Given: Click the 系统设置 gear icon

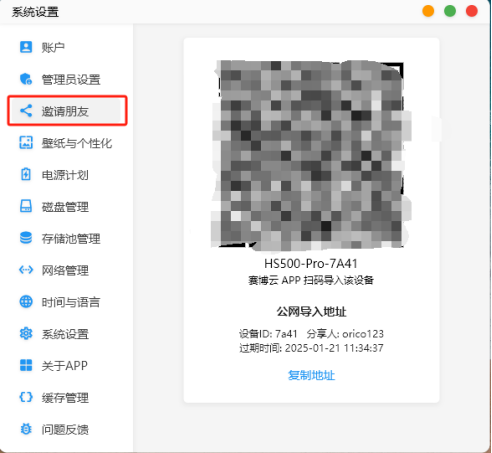Looking at the screenshot, I should pos(26,333).
